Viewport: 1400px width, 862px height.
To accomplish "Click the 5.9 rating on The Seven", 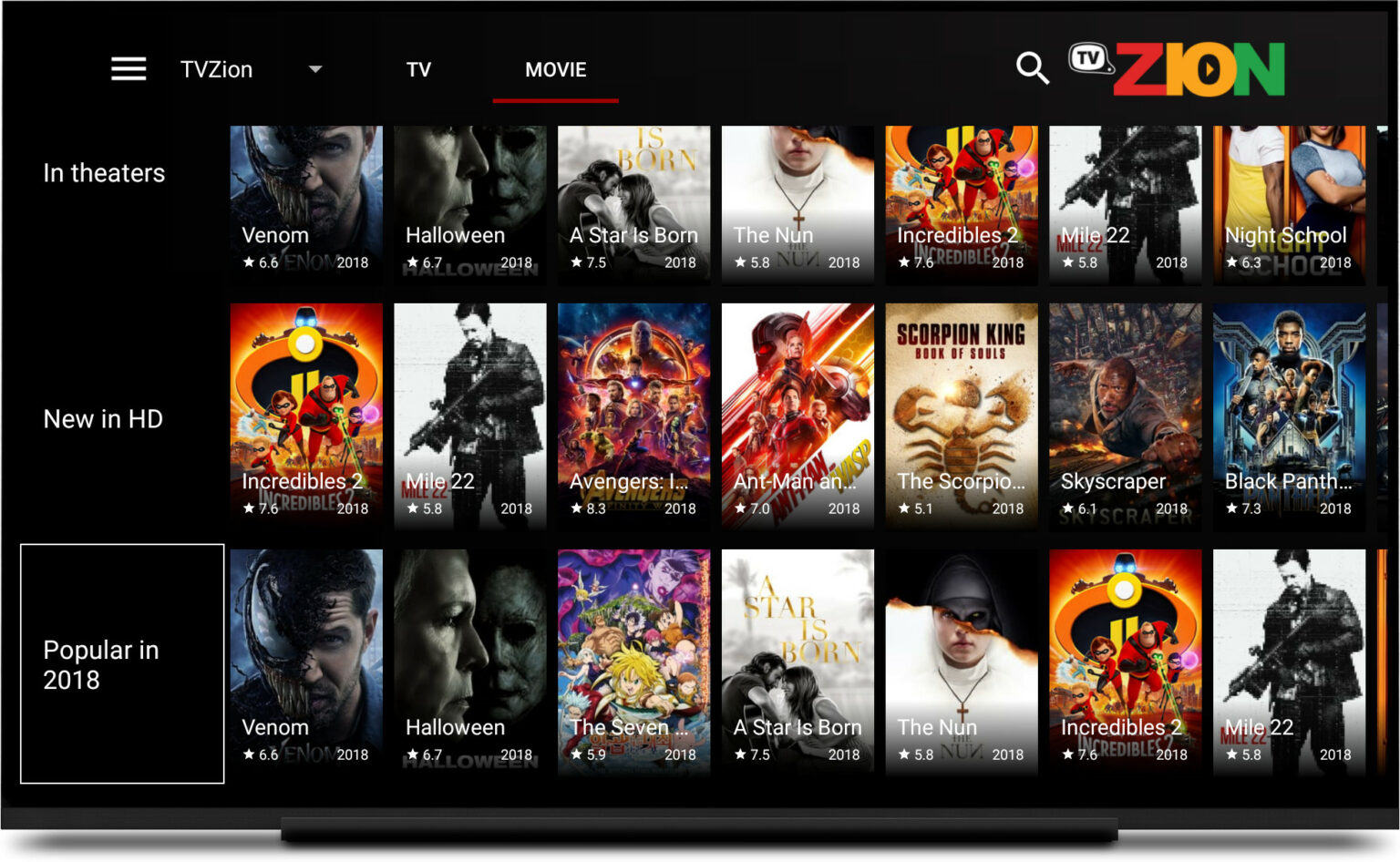I will click(588, 754).
